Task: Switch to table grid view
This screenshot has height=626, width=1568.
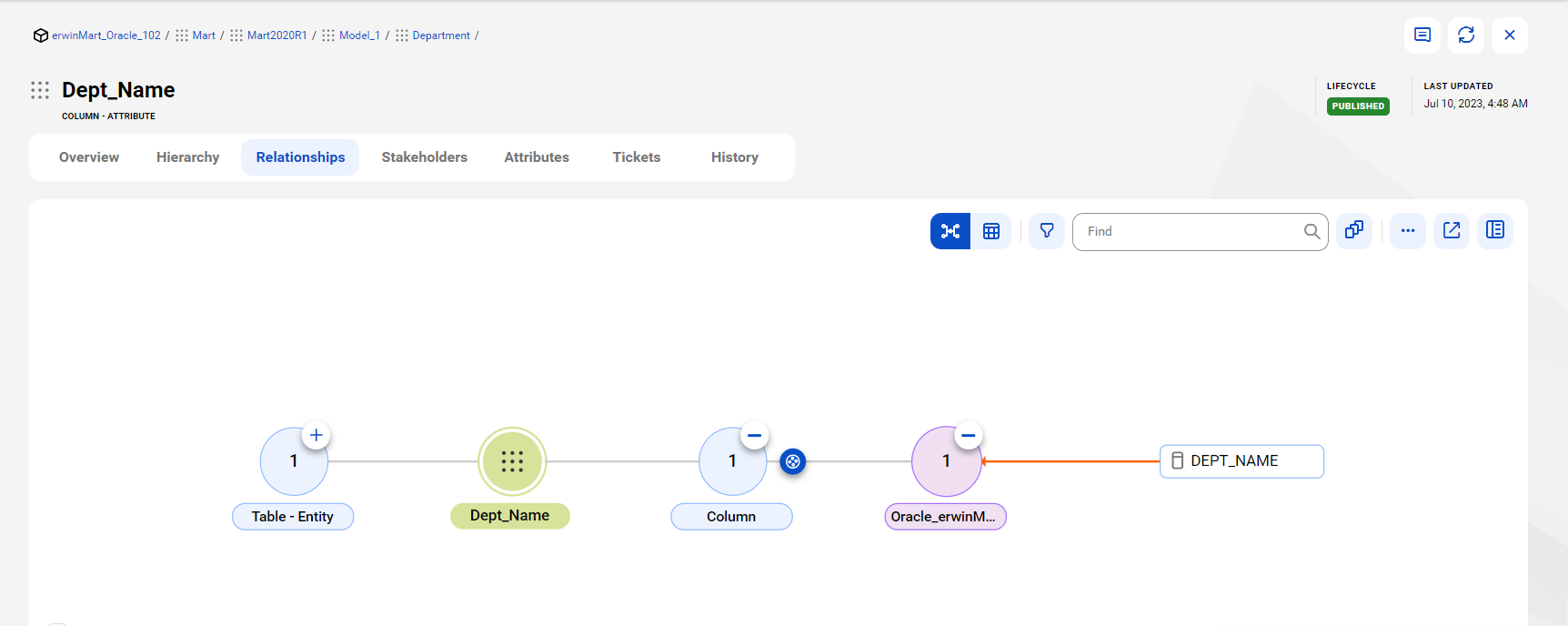Action: coord(991,231)
